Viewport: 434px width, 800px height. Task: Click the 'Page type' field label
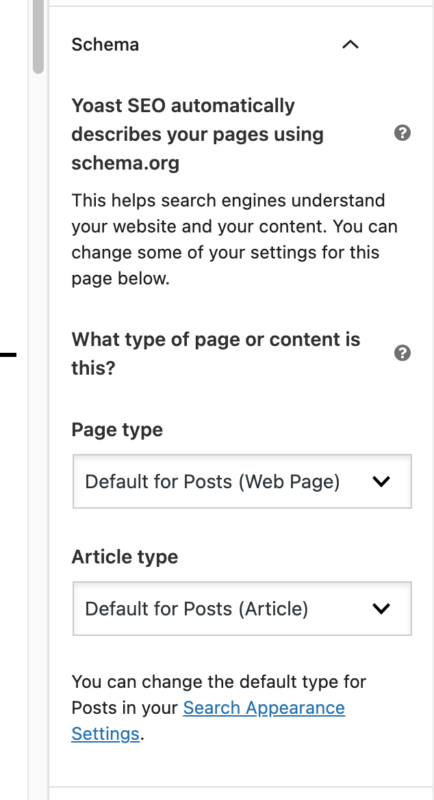coord(117,430)
